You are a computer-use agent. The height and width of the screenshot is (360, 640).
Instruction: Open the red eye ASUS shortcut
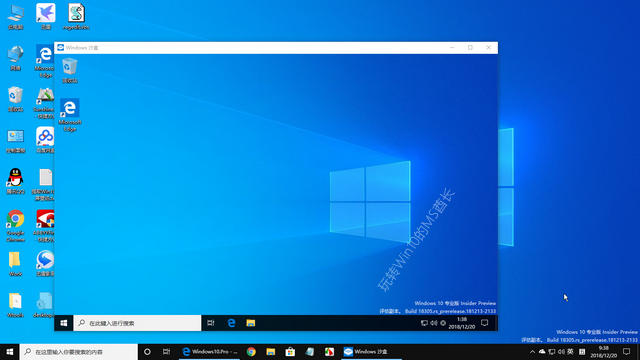(45, 226)
